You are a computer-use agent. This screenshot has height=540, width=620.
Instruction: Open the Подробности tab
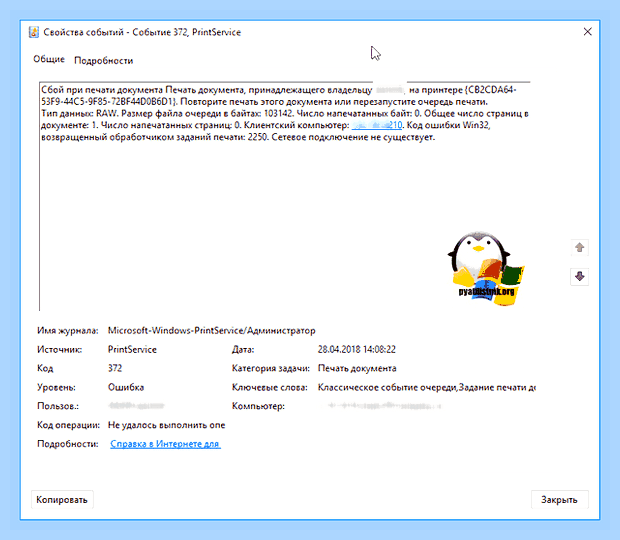coord(104,60)
